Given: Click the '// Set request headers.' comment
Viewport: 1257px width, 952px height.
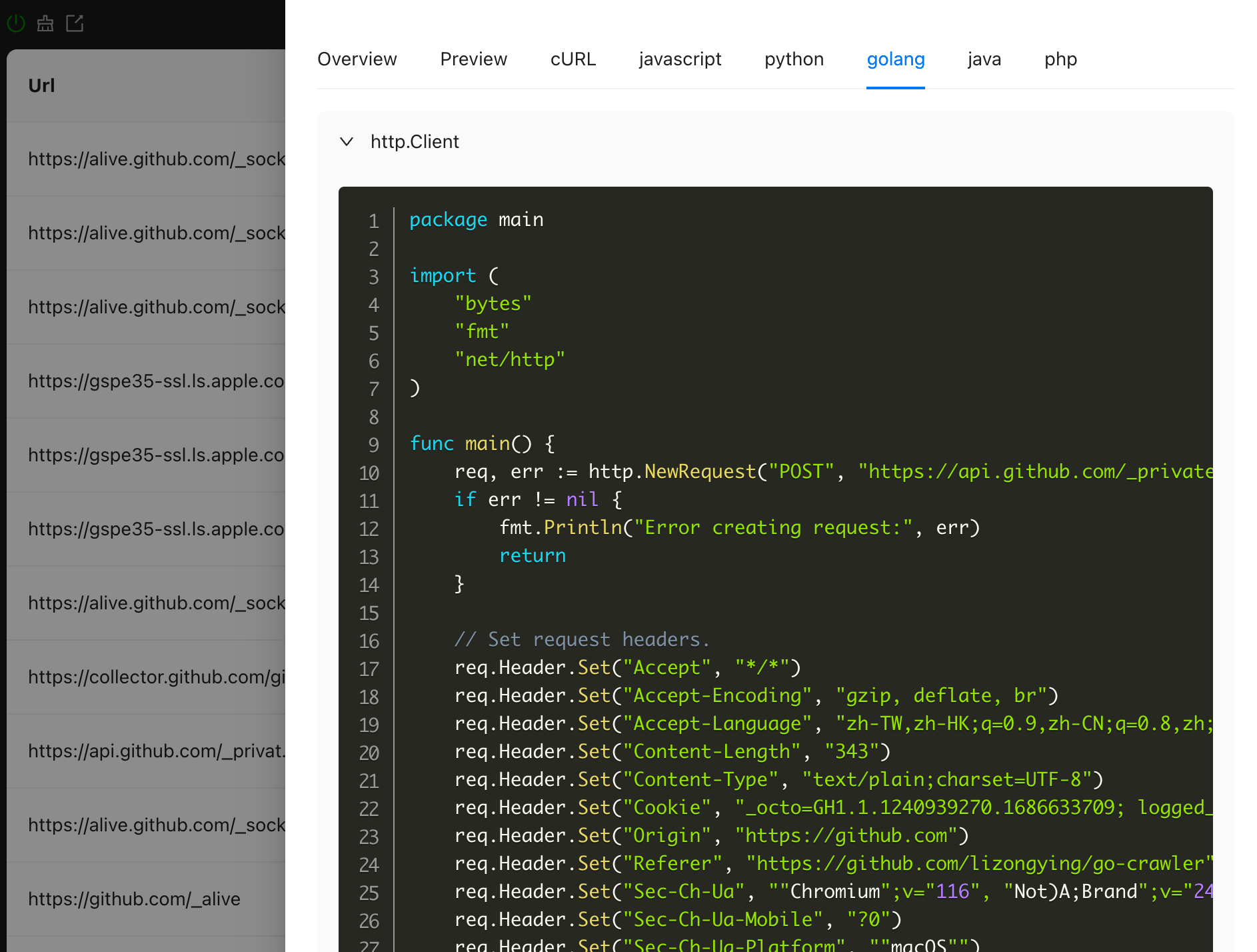Looking at the screenshot, I should pyautogui.click(x=582, y=640).
